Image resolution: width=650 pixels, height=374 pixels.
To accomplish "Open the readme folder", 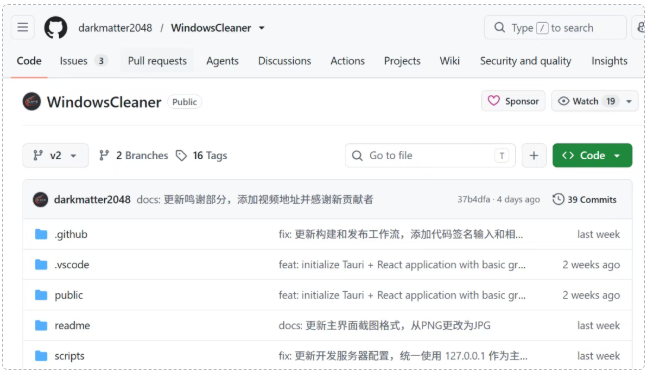I will pos(72,325).
